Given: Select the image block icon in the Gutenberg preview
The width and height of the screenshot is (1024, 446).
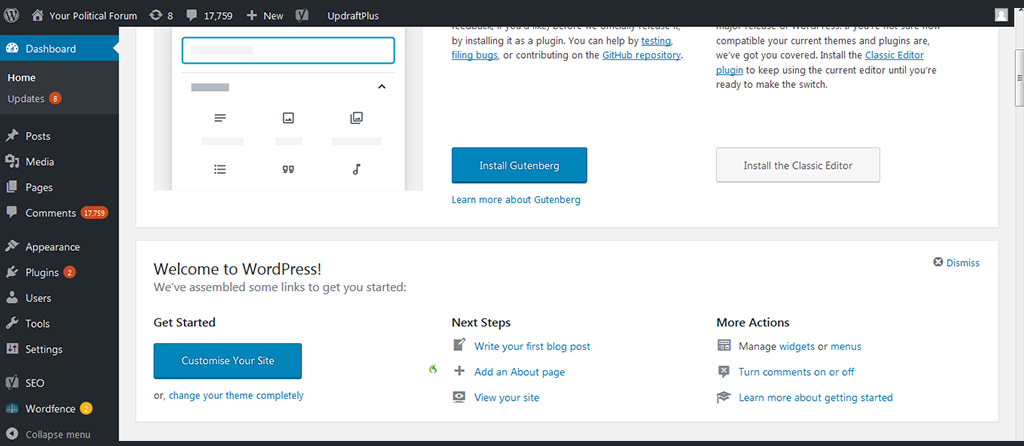Looking at the screenshot, I should [288, 118].
